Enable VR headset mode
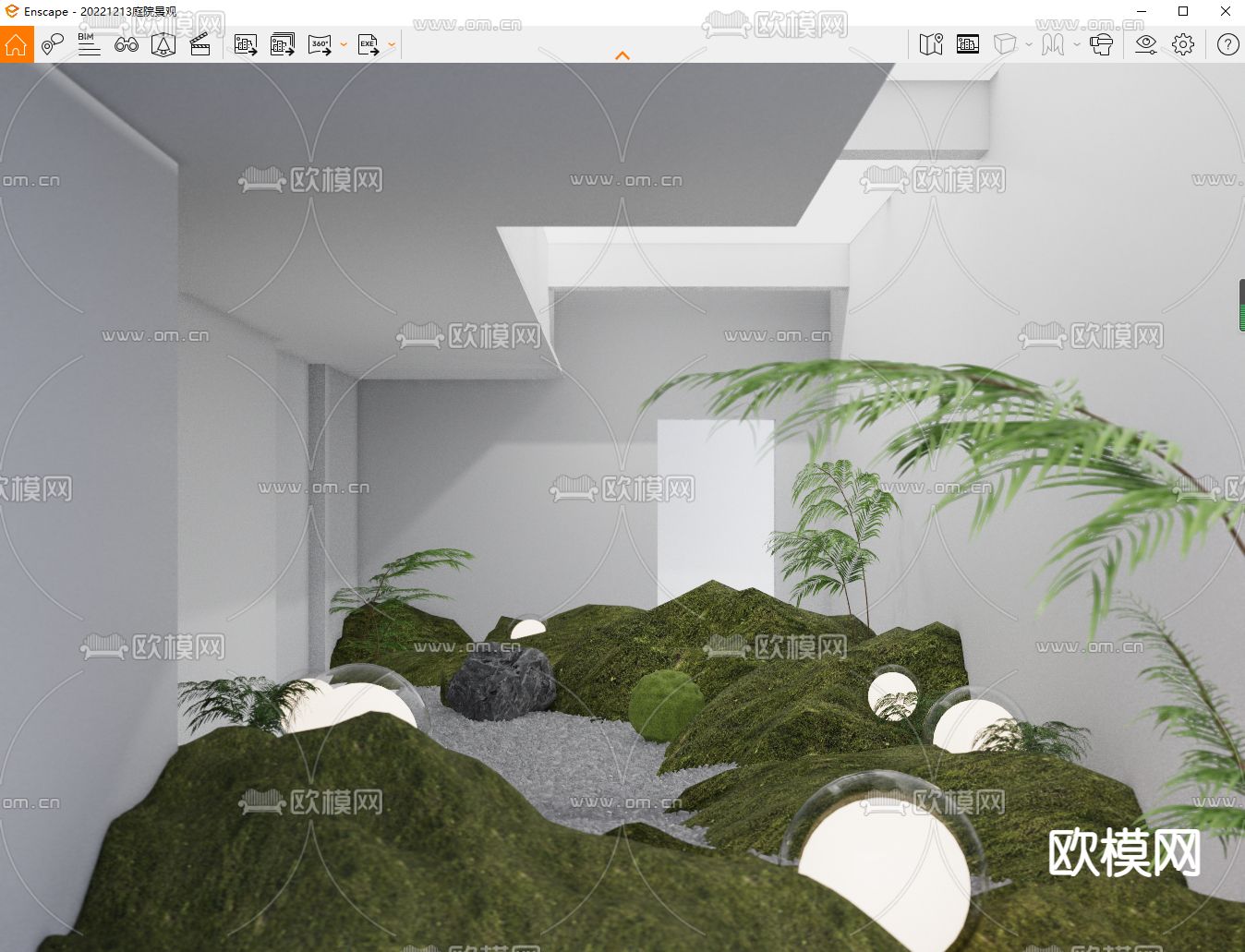 coord(1101,43)
